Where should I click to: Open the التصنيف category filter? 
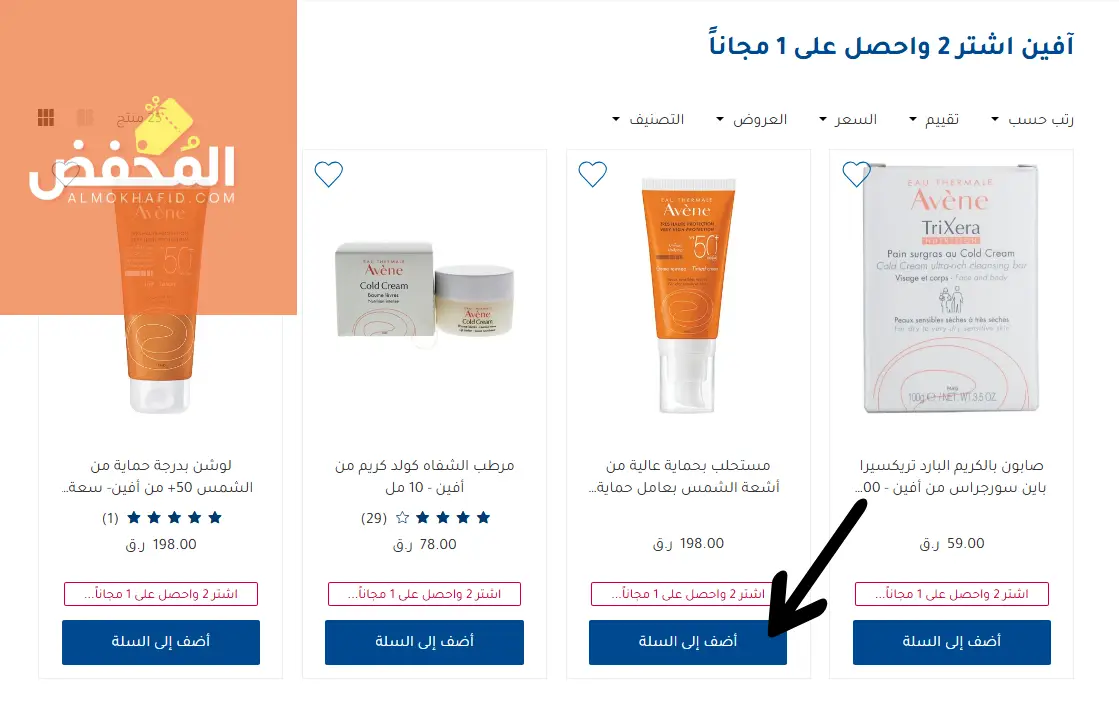coord(648,119)
